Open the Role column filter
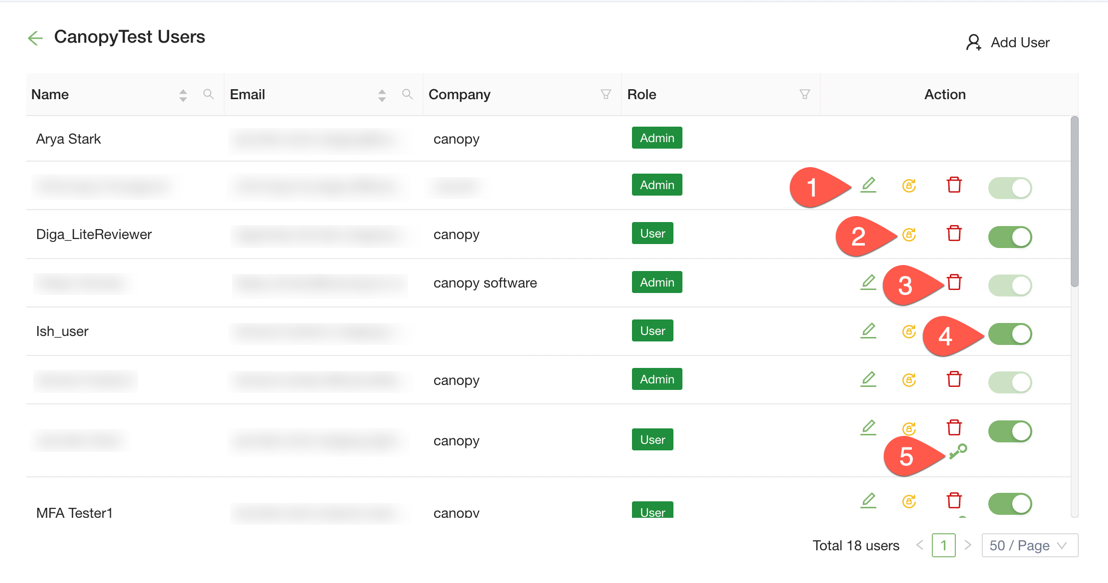Viewport: 1108px width, 583px height. pyautogui.click(x=804, y=94)
